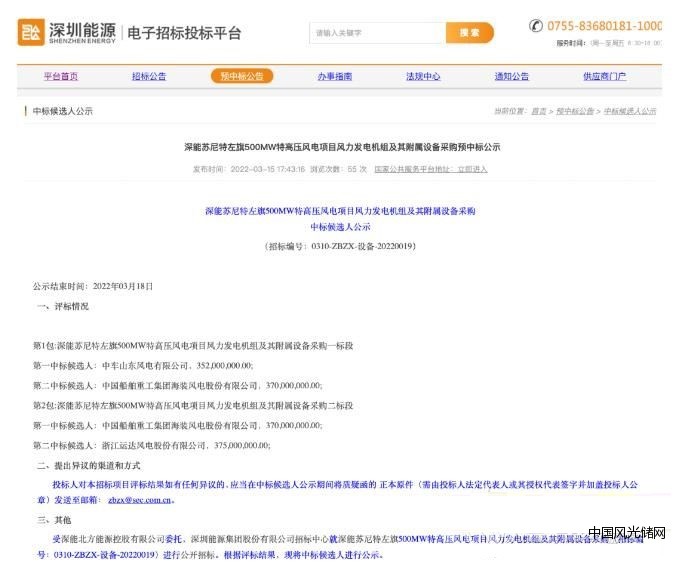This screenshot has width=674, height=563.
Task: Open the 供应商门户 nav item
Action: click(604, 76)
